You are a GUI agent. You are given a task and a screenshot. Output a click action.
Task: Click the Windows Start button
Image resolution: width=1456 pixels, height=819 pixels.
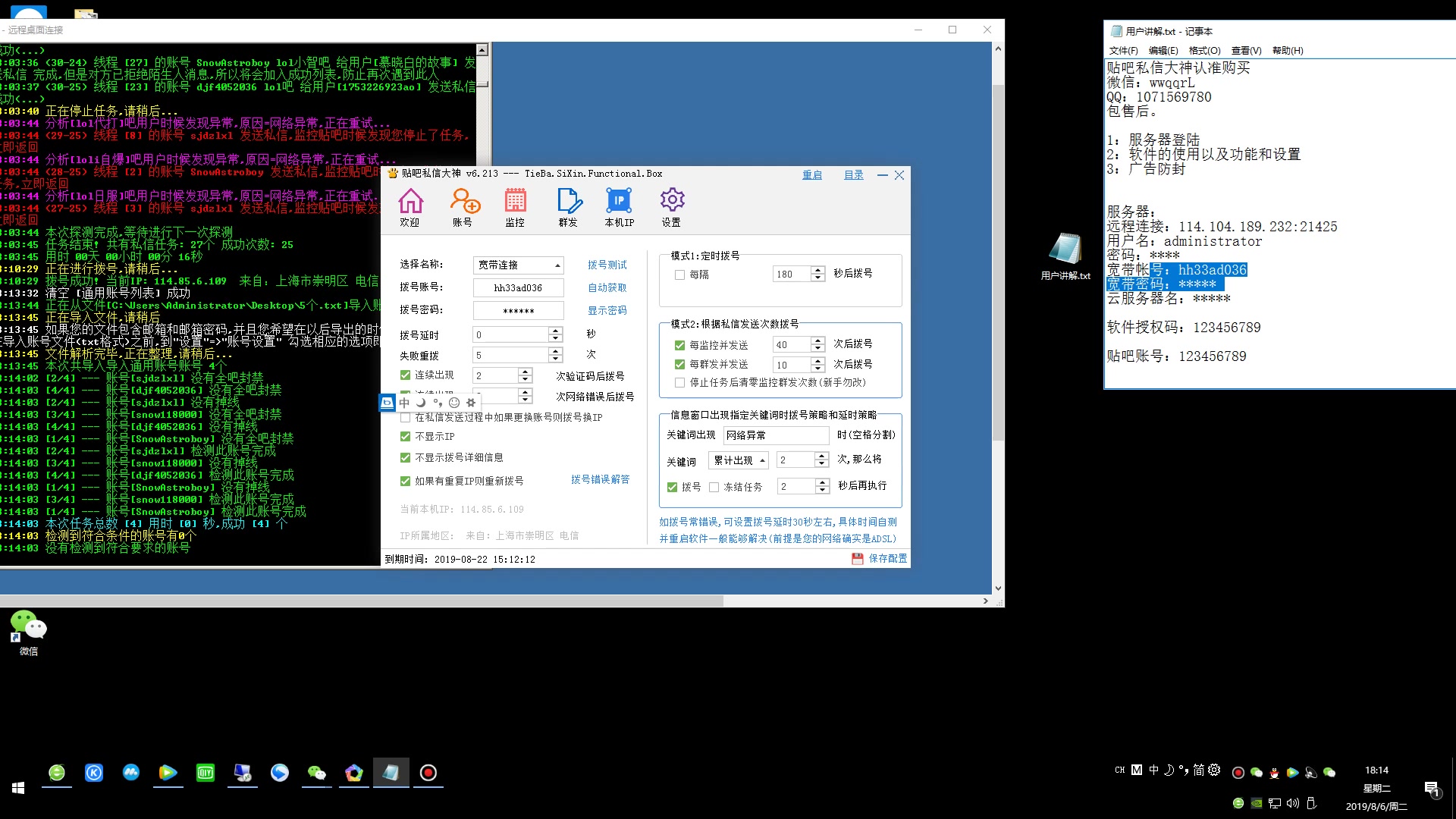[18, 789]
